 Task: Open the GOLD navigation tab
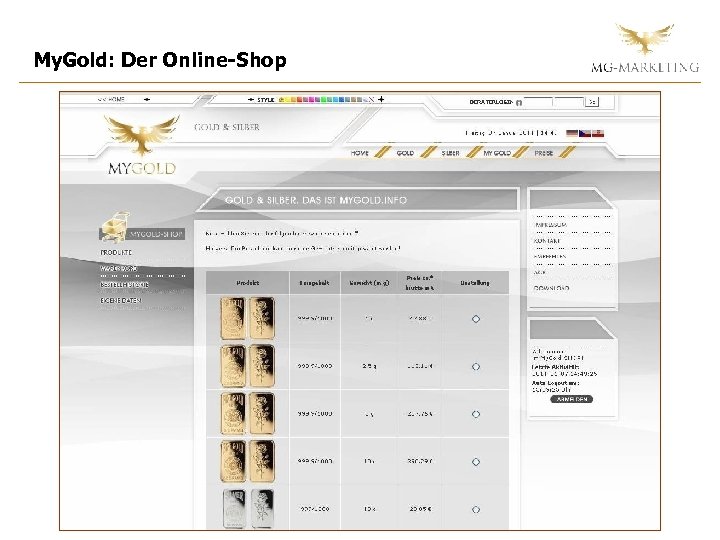pyautogui.click(x=405, y=153)
